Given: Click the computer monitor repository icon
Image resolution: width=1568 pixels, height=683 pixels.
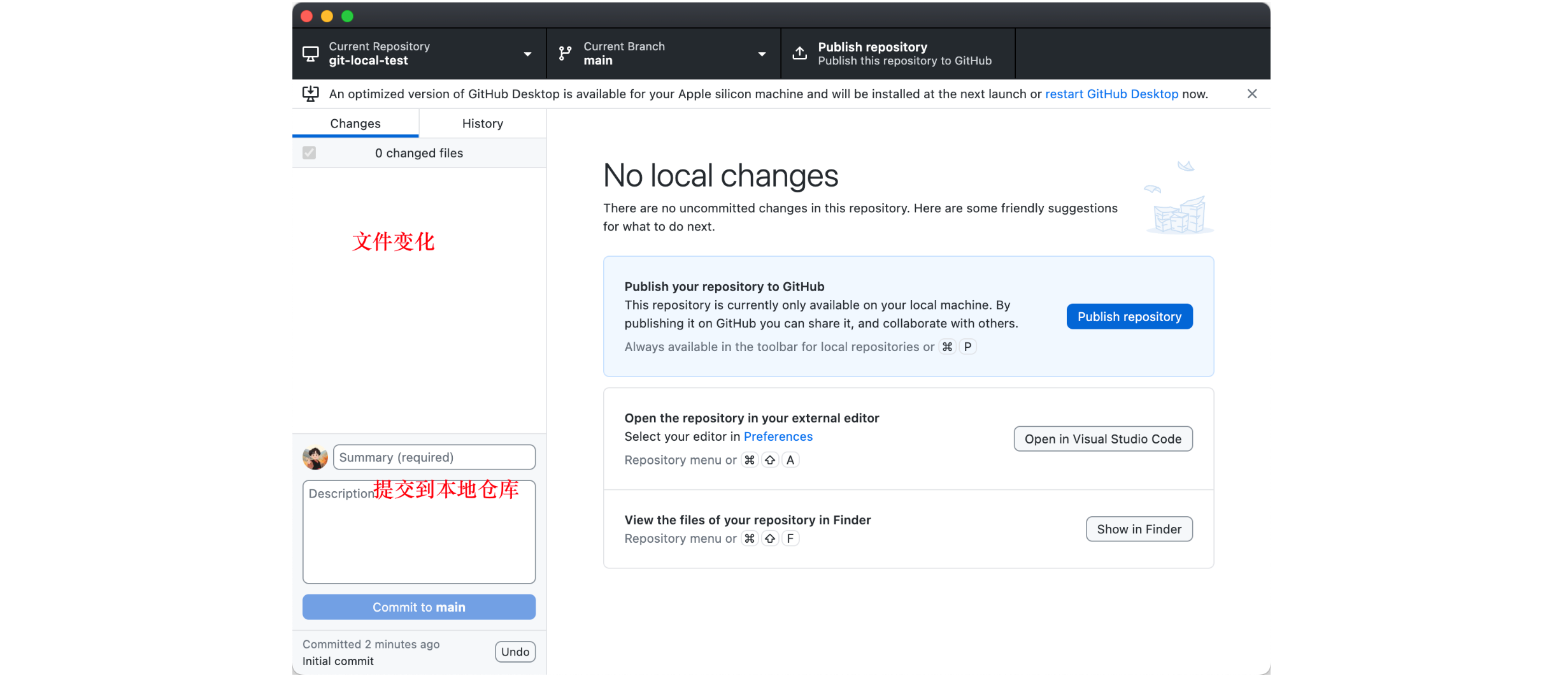Looking at the screenshot, I should coord(310,54).
